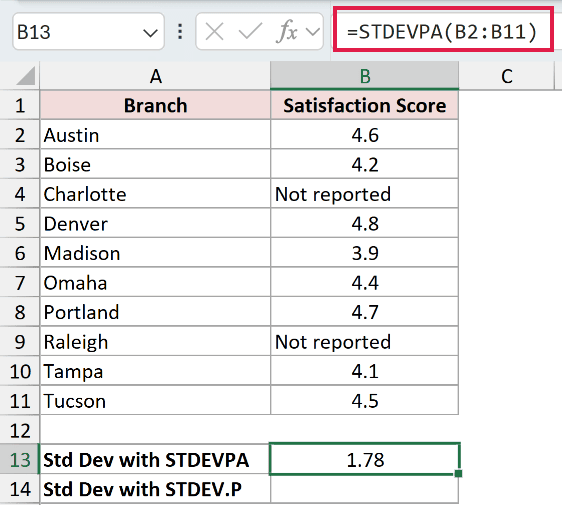
Task: Select the Tucson cell
Action: [x=155, y=401]
